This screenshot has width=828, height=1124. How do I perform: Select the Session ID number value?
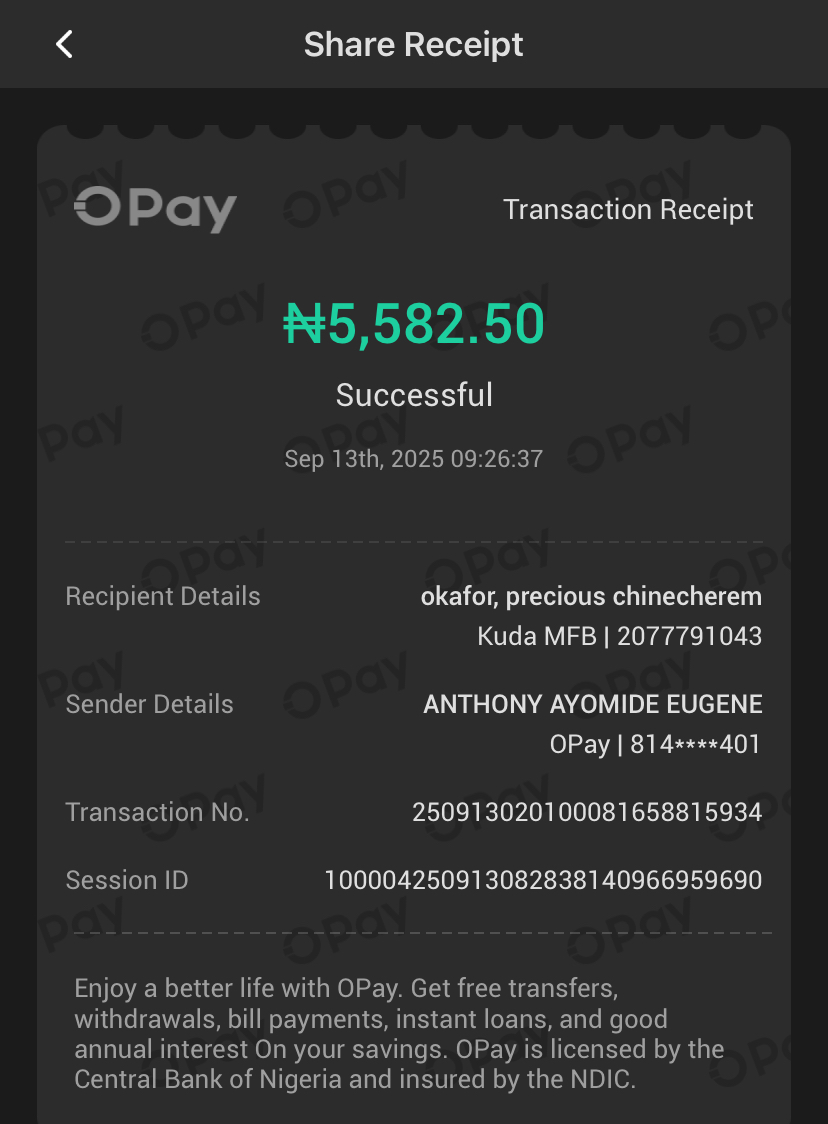click(543, 880)
